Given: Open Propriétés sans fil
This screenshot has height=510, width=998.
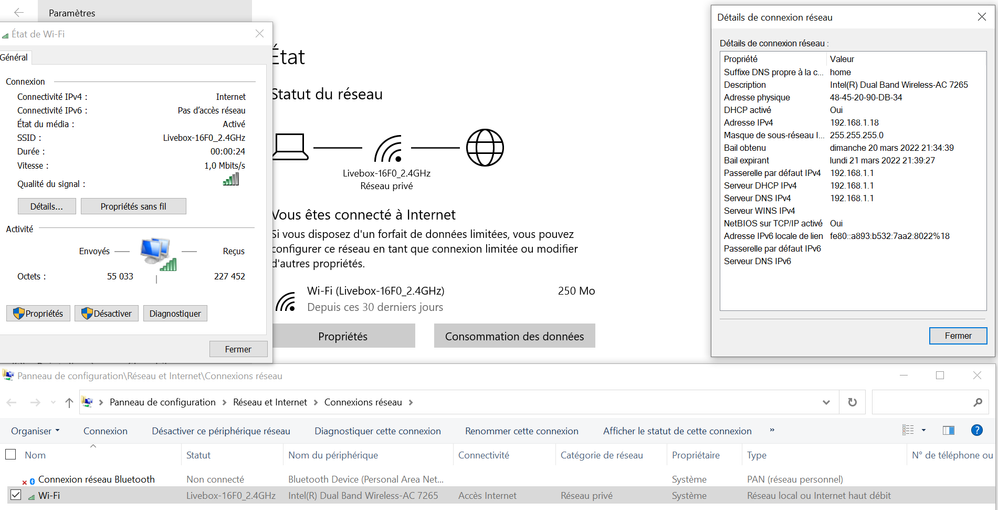Looking at the screenshot, I should [x=133, y=206].
